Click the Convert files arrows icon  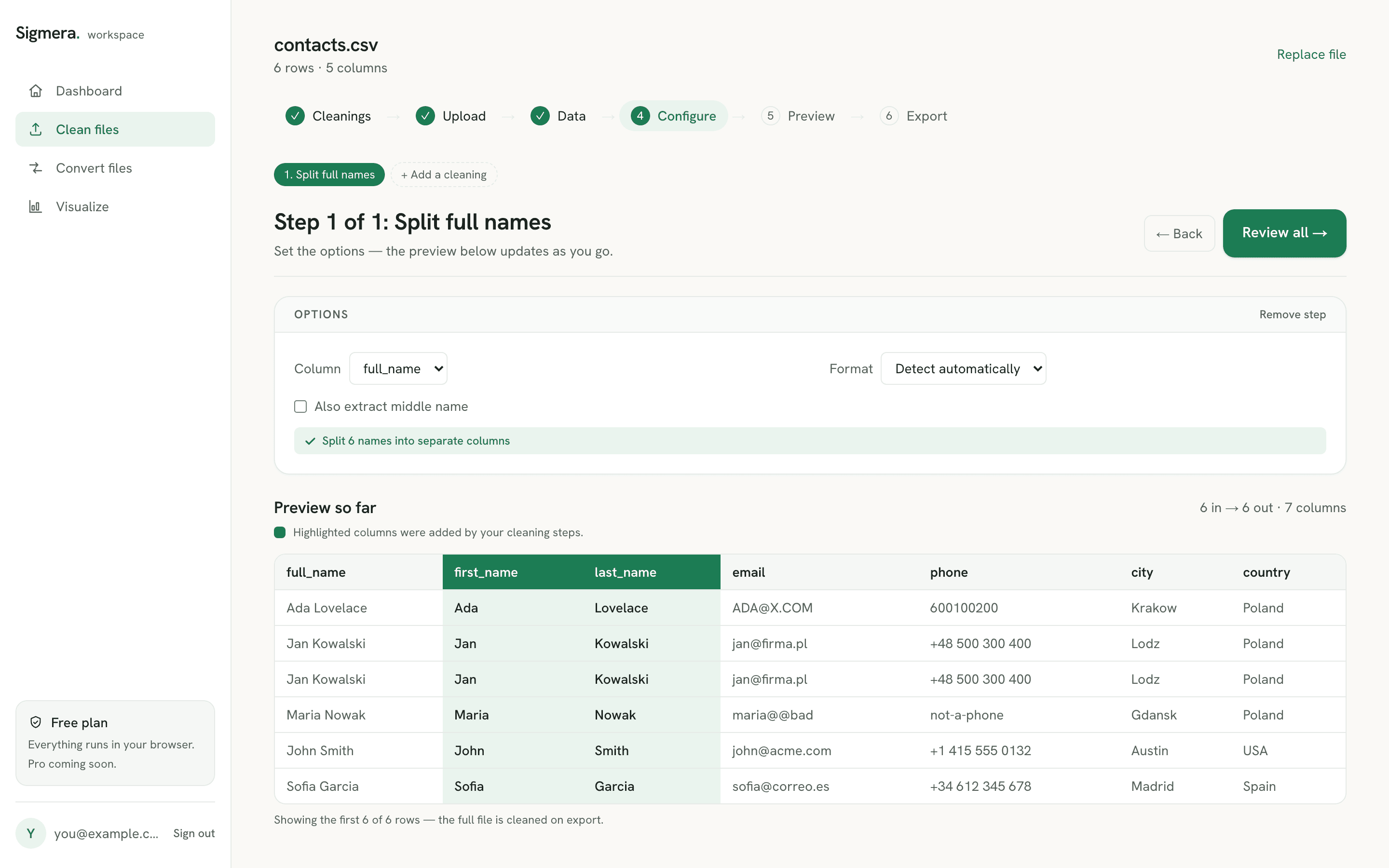[36, 168]
